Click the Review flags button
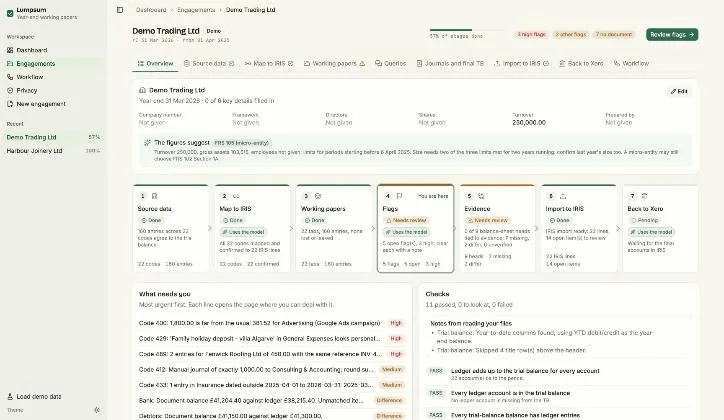This screenshot has width=724, height=420. point(672,35)
